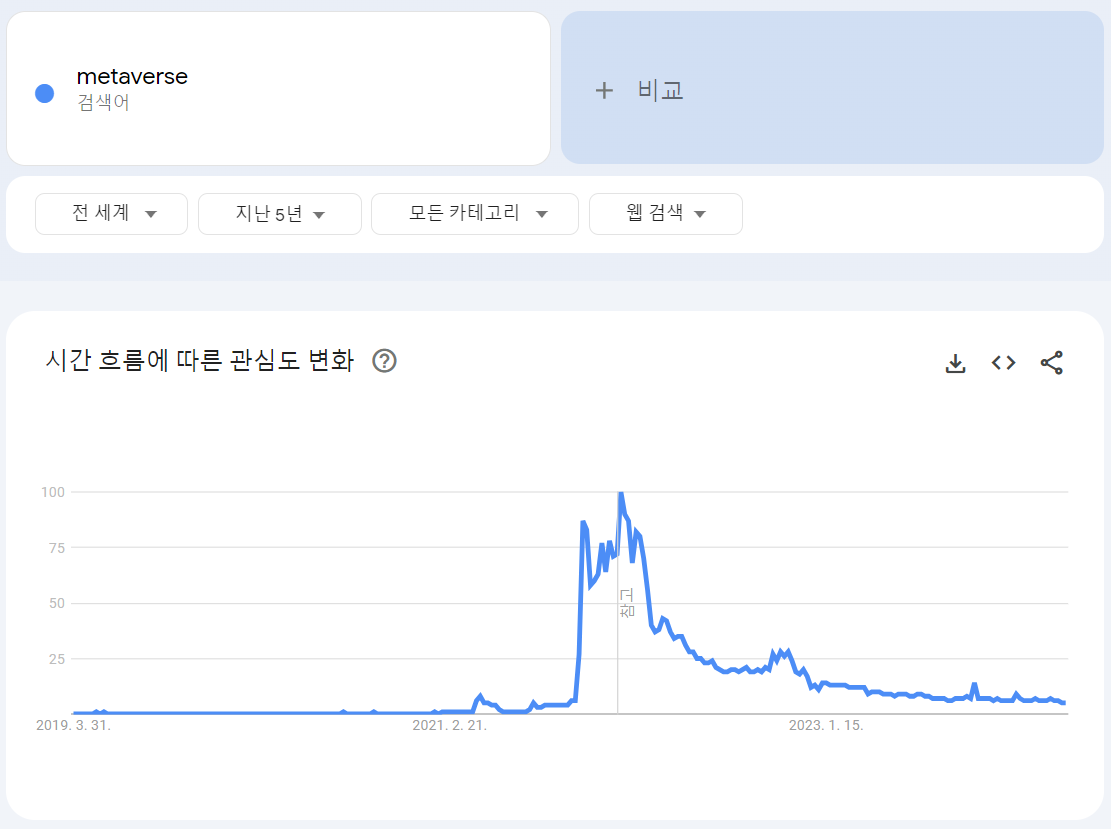
Task: Switch focus to the 비교 comparison panel
Action: (830, 90)
